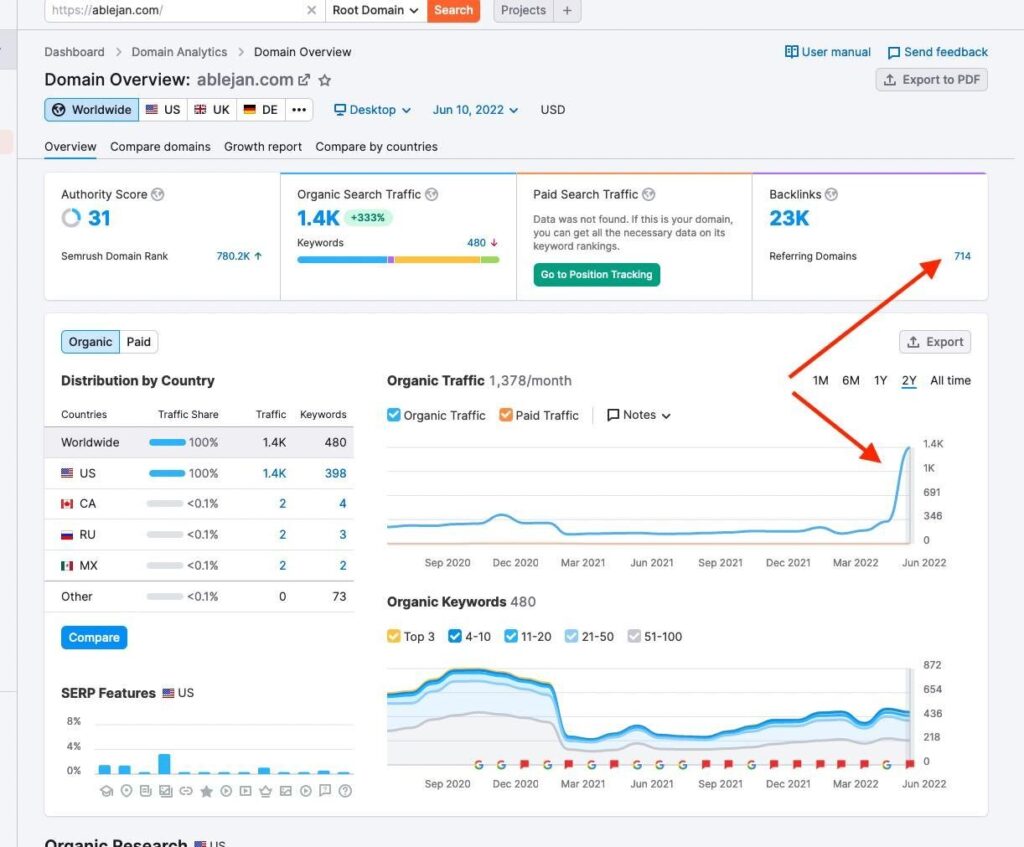Select the square video play SERP icon
The image size is (1024, 847).
(x=246, y=791)
